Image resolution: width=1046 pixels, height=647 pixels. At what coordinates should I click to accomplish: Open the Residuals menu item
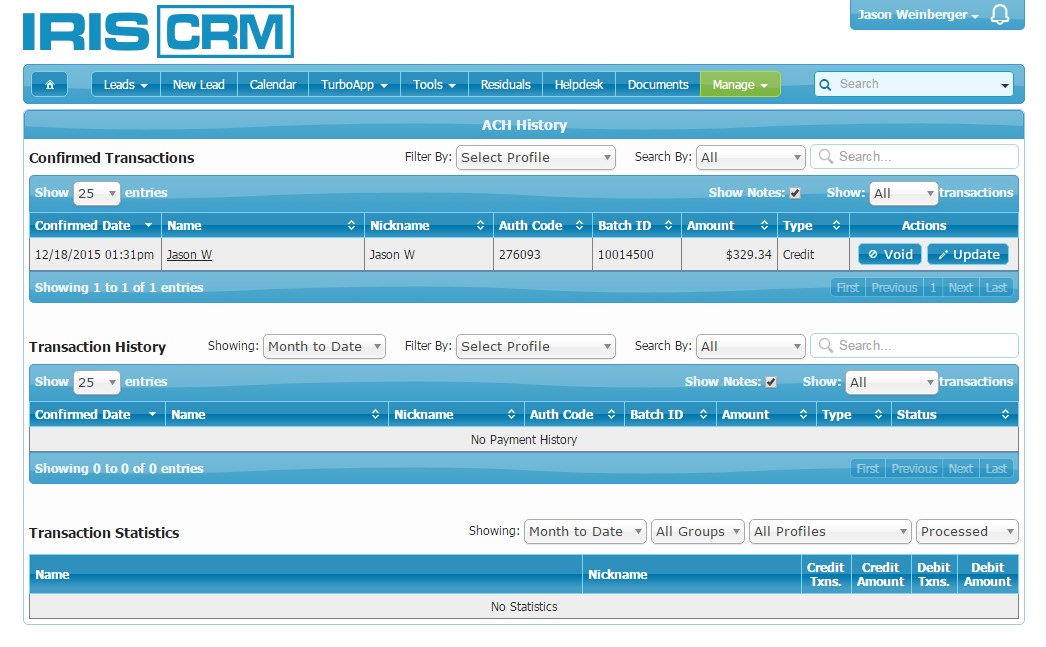point(505,85)
